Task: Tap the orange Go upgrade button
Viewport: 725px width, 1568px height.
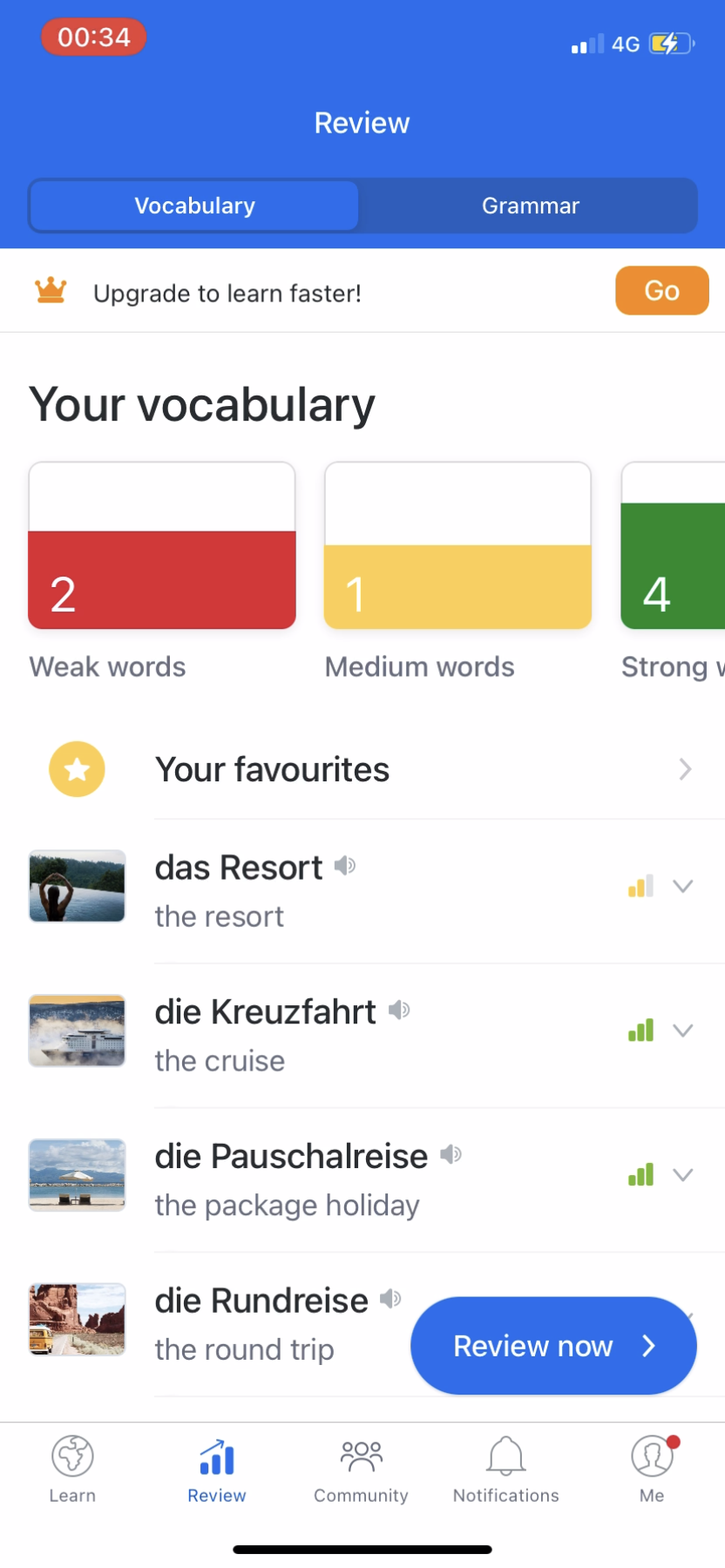Action: [661, 290]
